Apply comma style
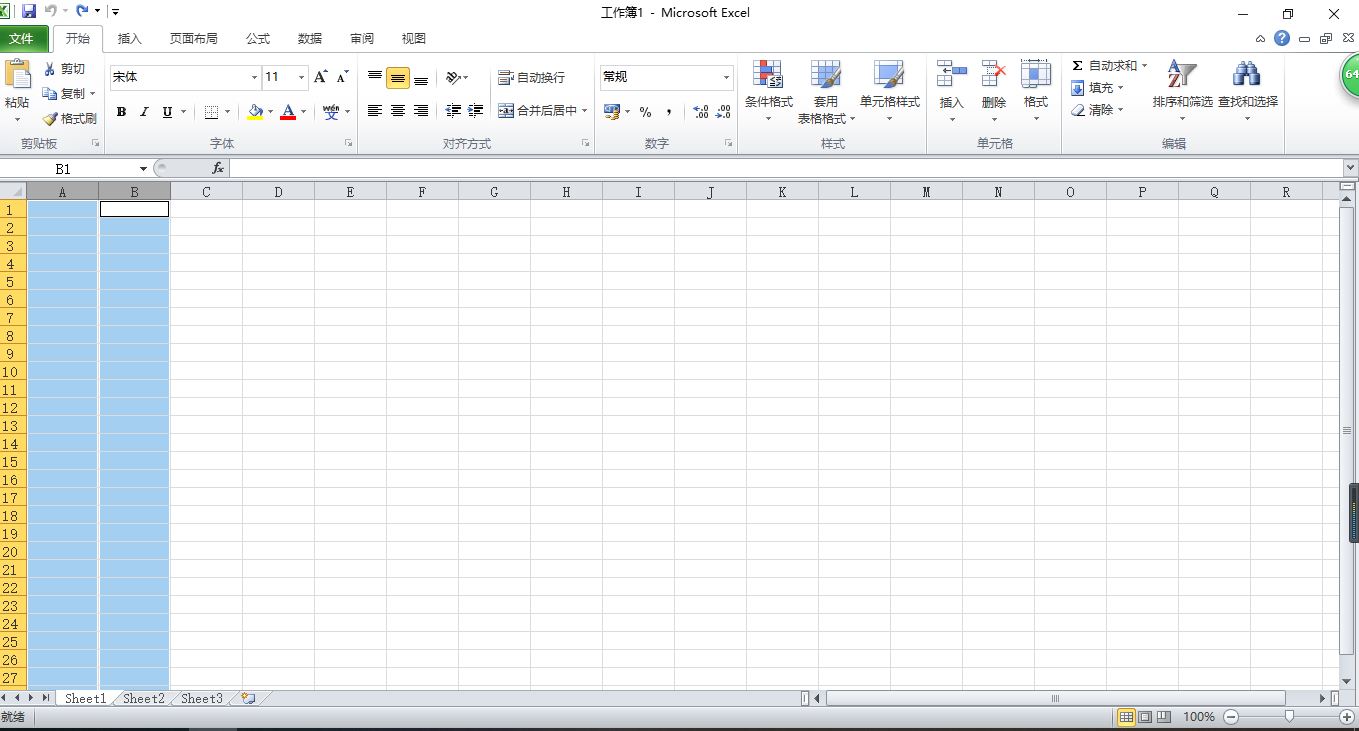The height and width of the screenshot is (731, 1359). [669, 112]
